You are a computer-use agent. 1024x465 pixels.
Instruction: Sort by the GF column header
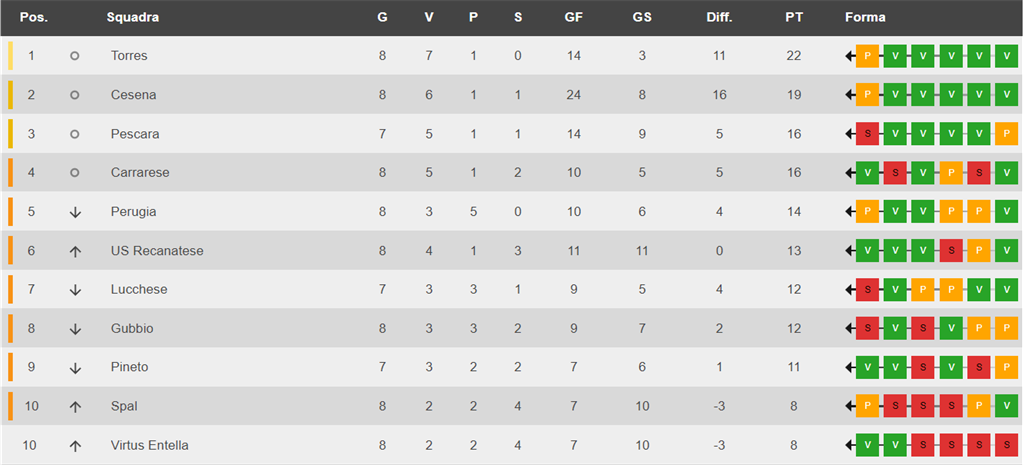(573, 18)
